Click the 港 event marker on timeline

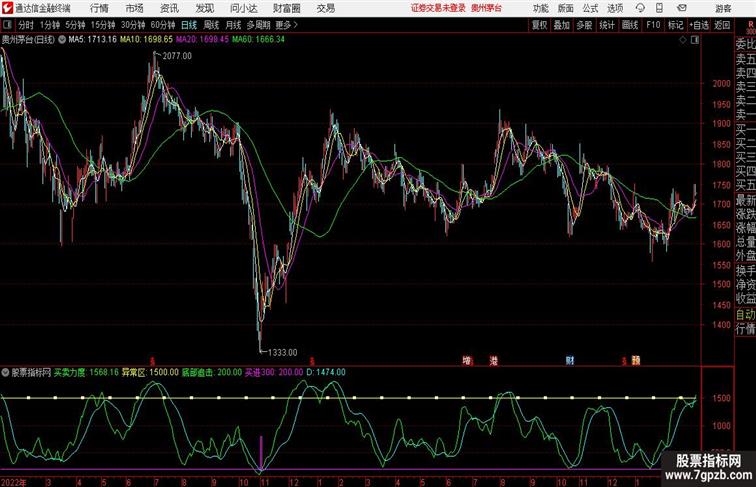pos(494,360)
